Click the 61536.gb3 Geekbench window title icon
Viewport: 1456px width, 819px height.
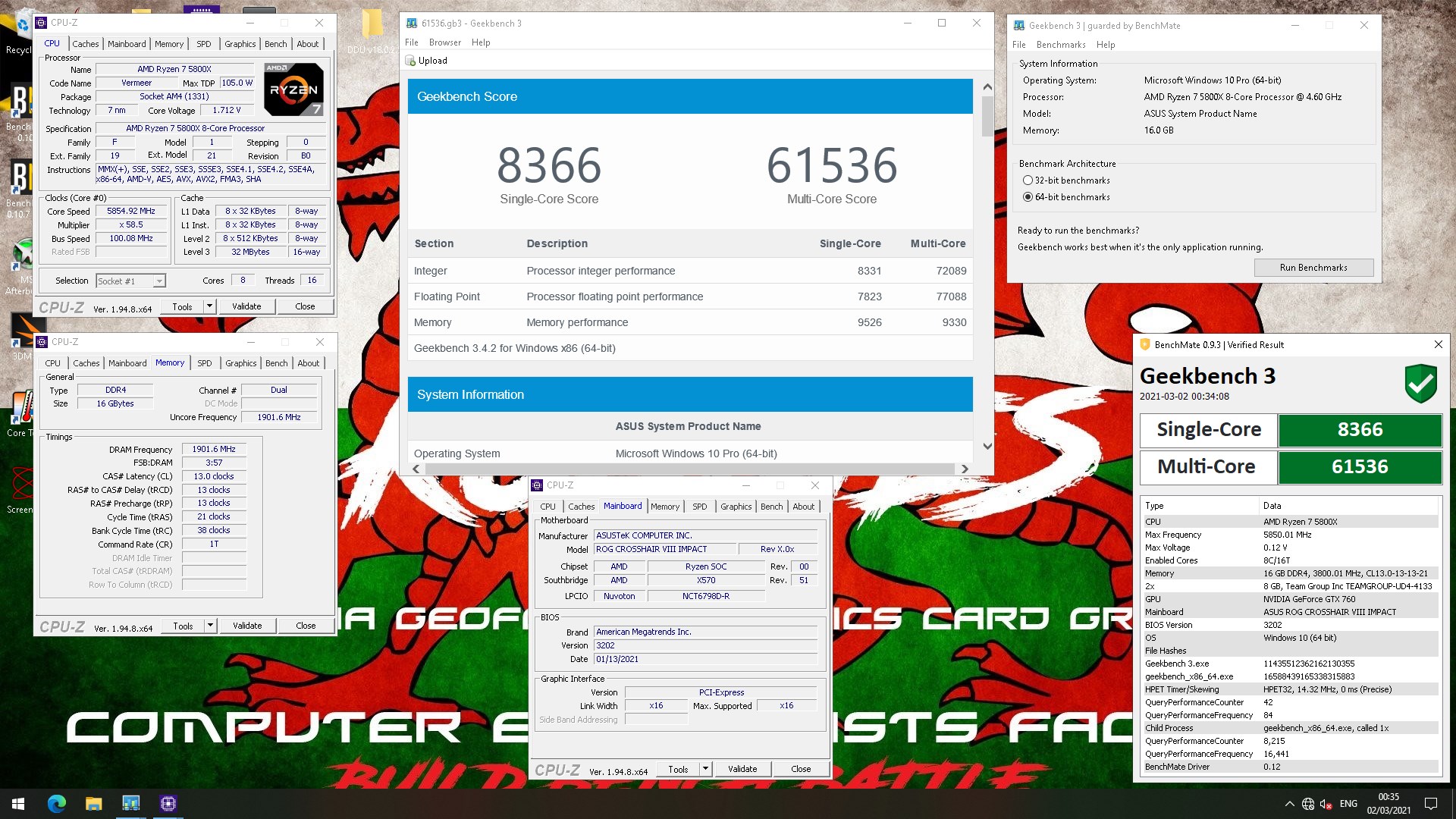click(412, 24)
